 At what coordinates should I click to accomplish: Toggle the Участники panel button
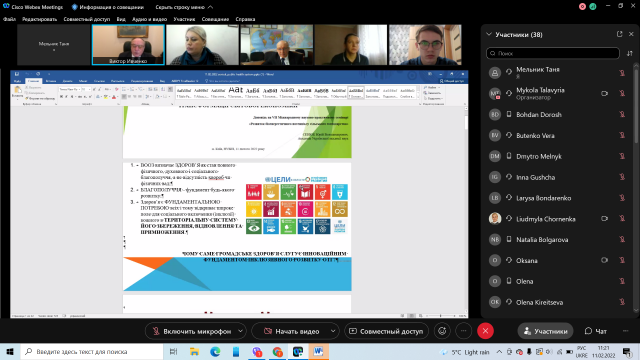tap(545, 331)
